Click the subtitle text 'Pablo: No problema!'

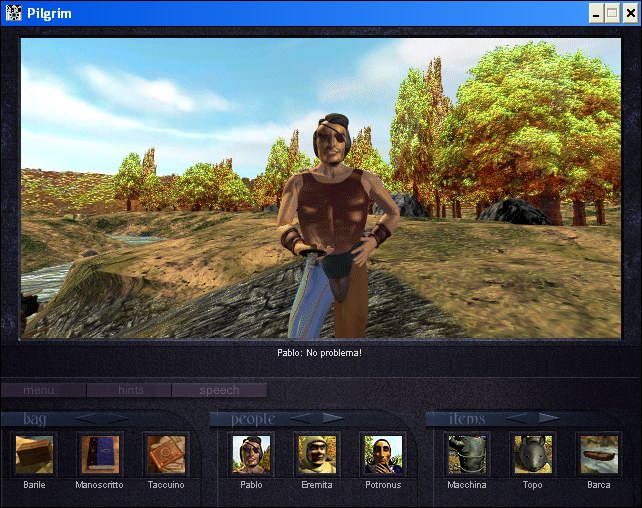tap(319, 352)
